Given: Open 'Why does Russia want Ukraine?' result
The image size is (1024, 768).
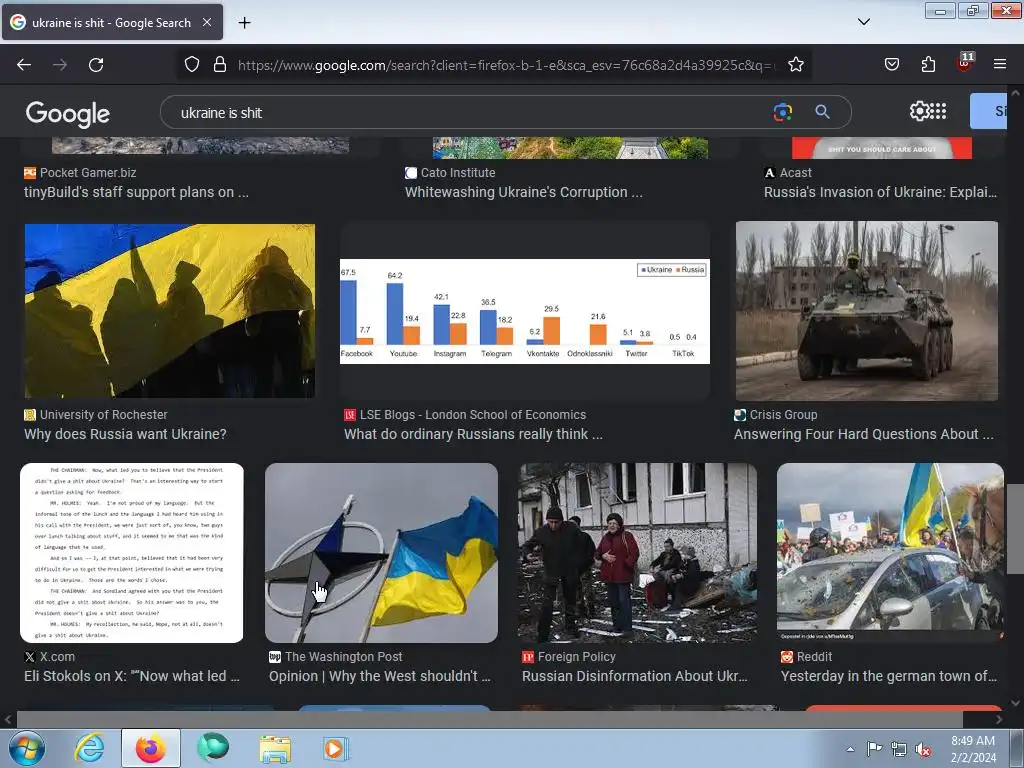Looking at the screenshot, I should coord(125,434).
